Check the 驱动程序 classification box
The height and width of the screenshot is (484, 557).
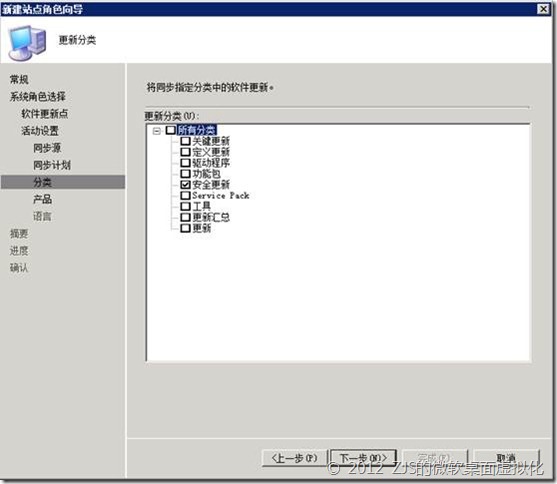(185, 163)
